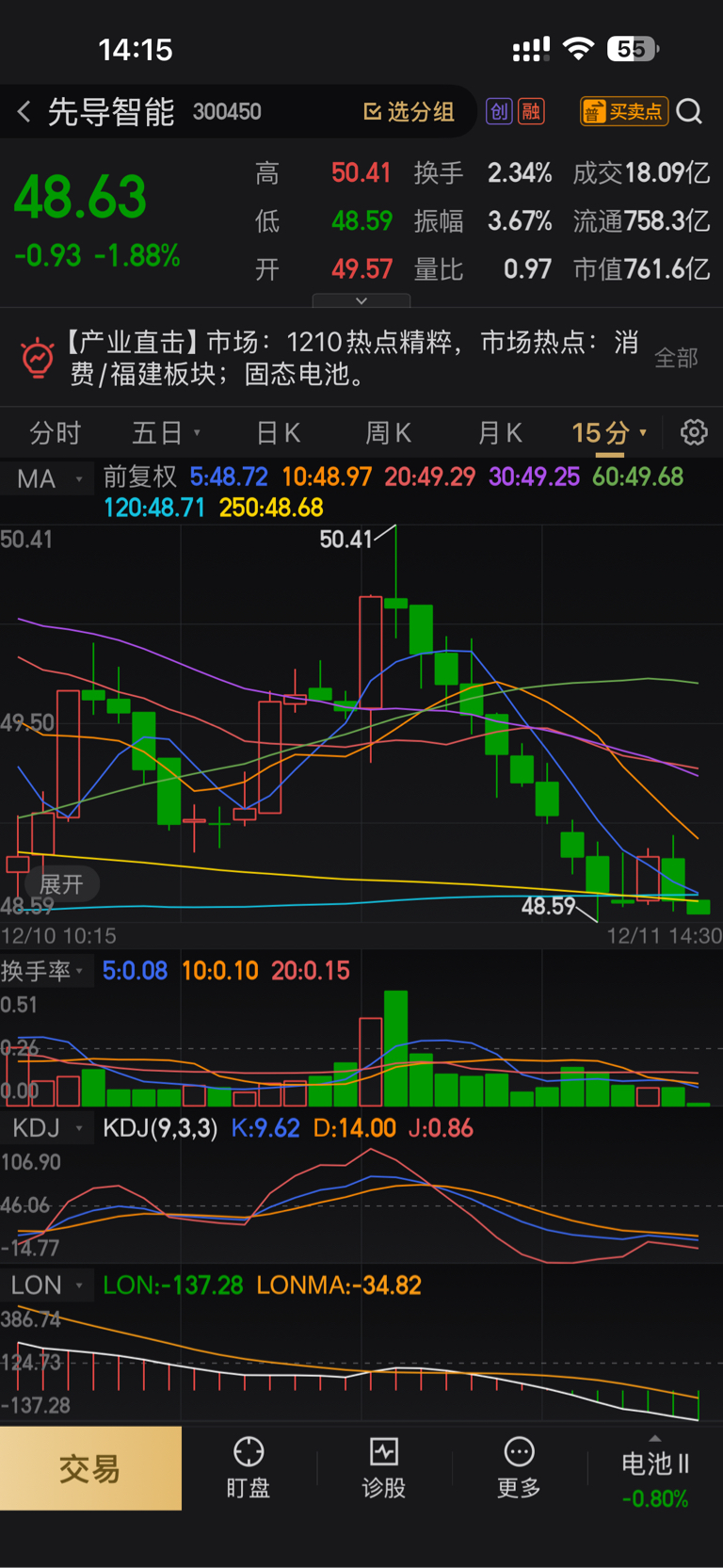Switch to 月K chart tab
This screenshot has width=723, height=1568.
tap(500, 433)
